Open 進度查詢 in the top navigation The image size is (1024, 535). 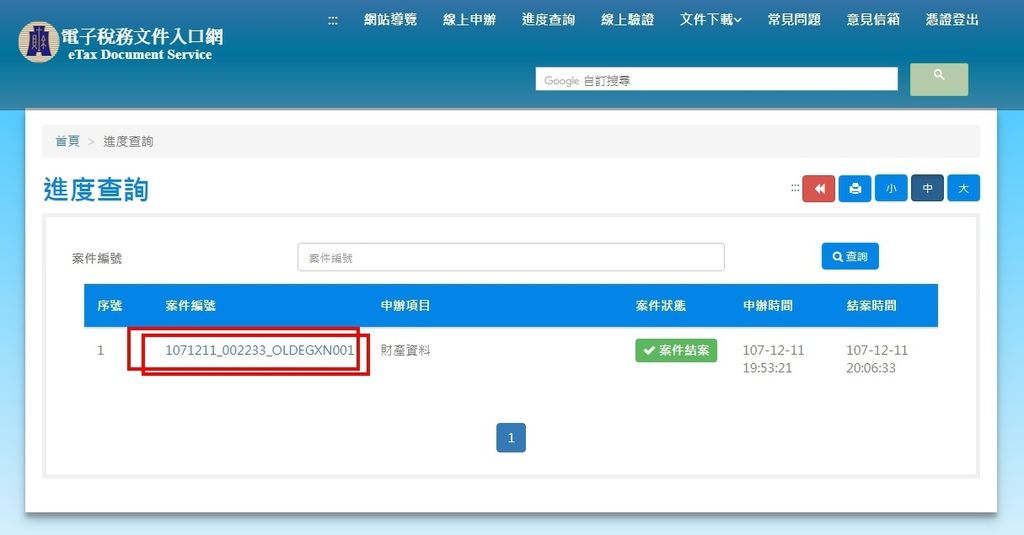click(x=549, y=20)
